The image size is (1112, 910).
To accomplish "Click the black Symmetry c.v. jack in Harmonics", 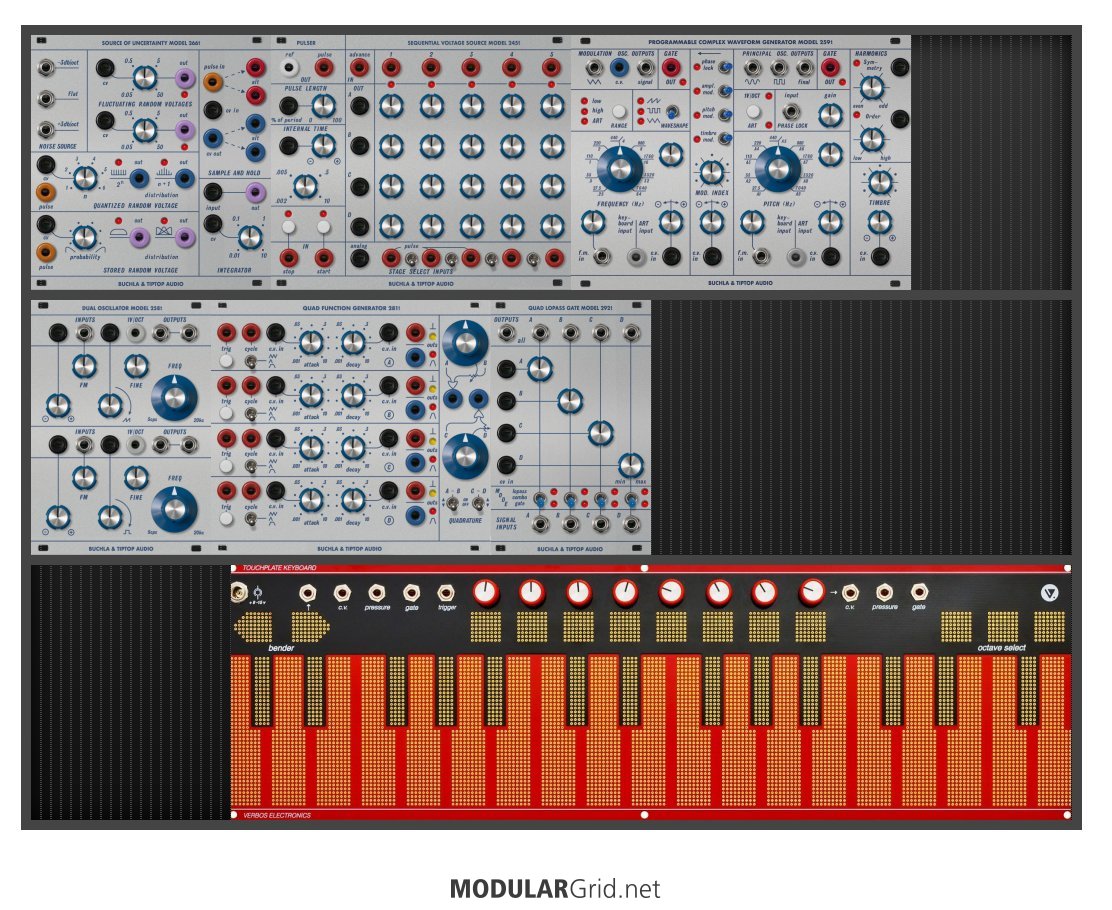I will pyautogui.click(x=900, y=67).
